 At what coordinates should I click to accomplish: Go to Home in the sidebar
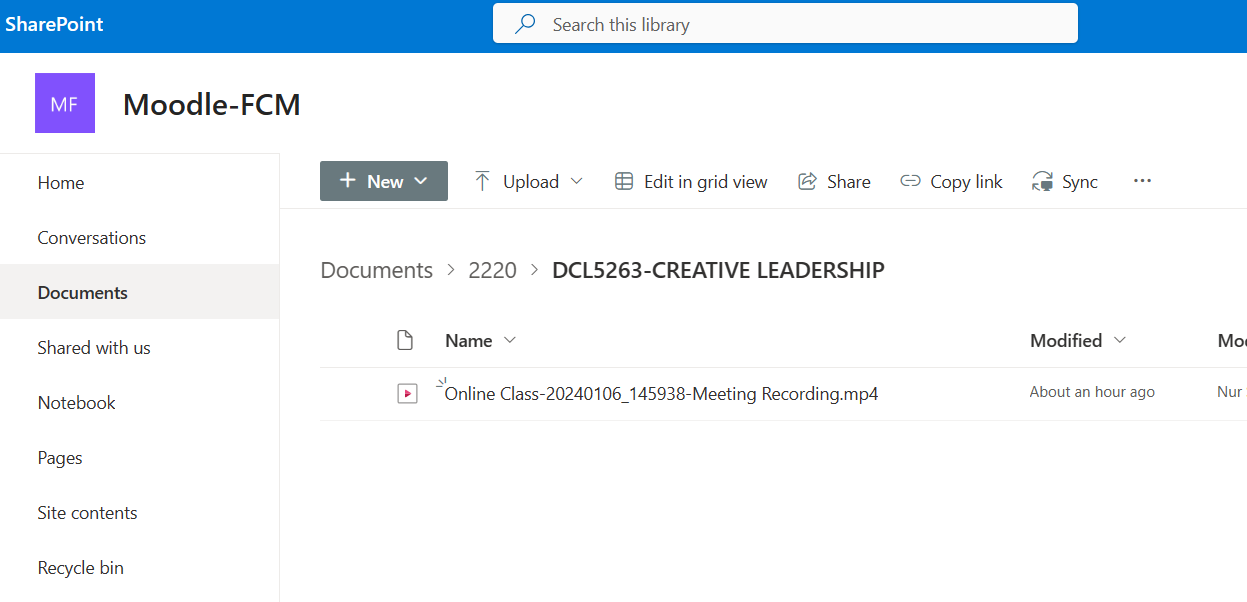(61, 183)
